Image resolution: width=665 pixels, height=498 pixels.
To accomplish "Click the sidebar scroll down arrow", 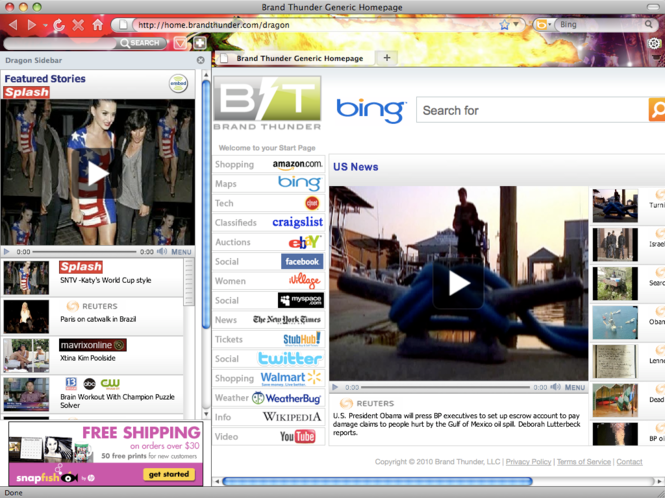I will (206, 414).
